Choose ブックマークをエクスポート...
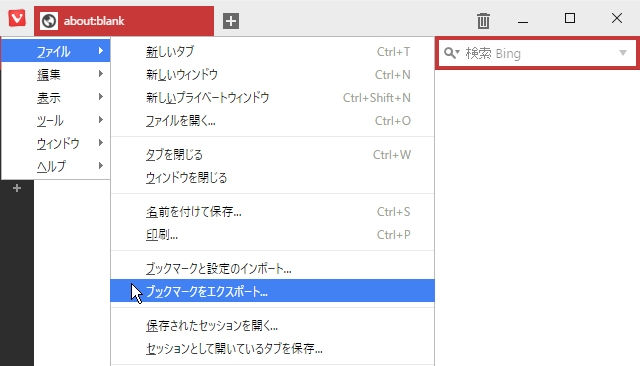Screen dimensions: 640x366 click(x=273, y=291)
